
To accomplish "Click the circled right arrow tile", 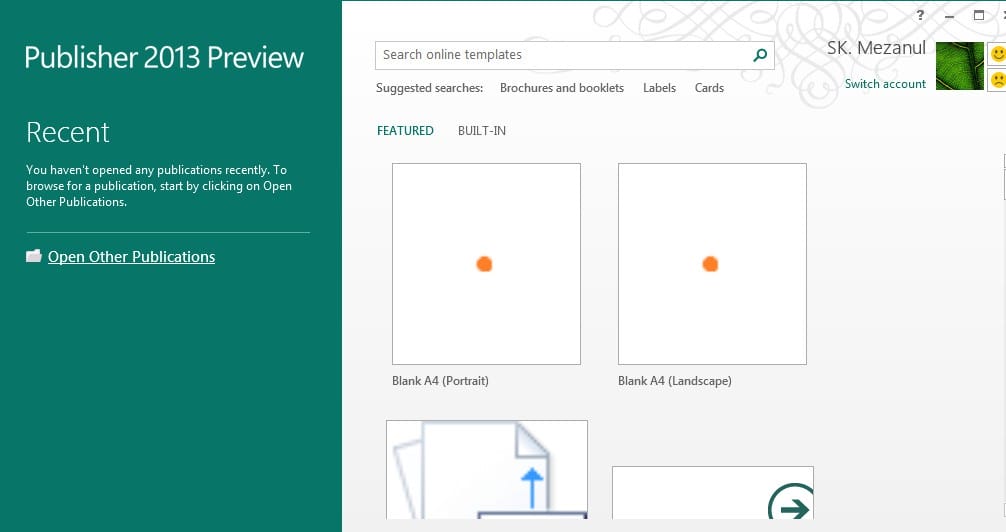I will click(x=713, y=493).
